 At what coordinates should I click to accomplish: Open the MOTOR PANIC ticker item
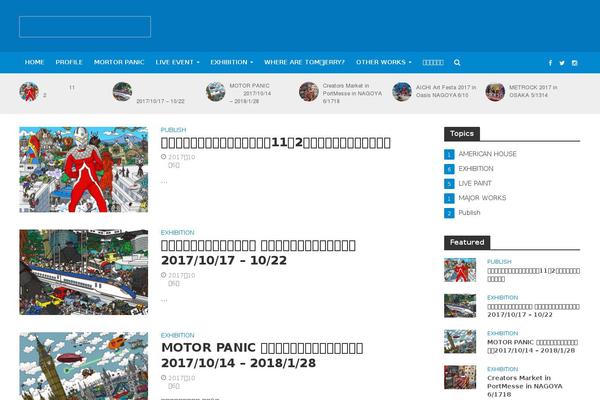coord(250,93)
